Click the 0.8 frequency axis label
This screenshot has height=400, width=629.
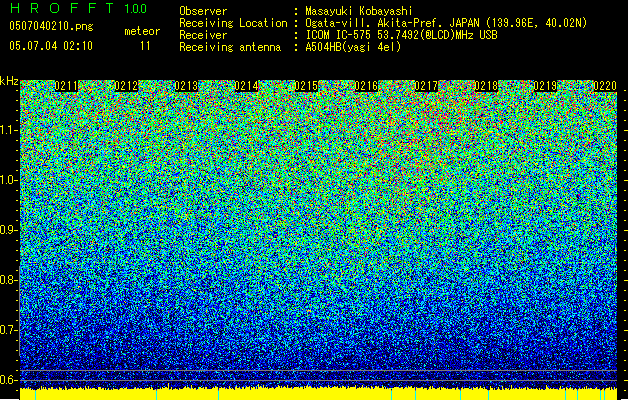pyautogui.click(x=8, y=280)
